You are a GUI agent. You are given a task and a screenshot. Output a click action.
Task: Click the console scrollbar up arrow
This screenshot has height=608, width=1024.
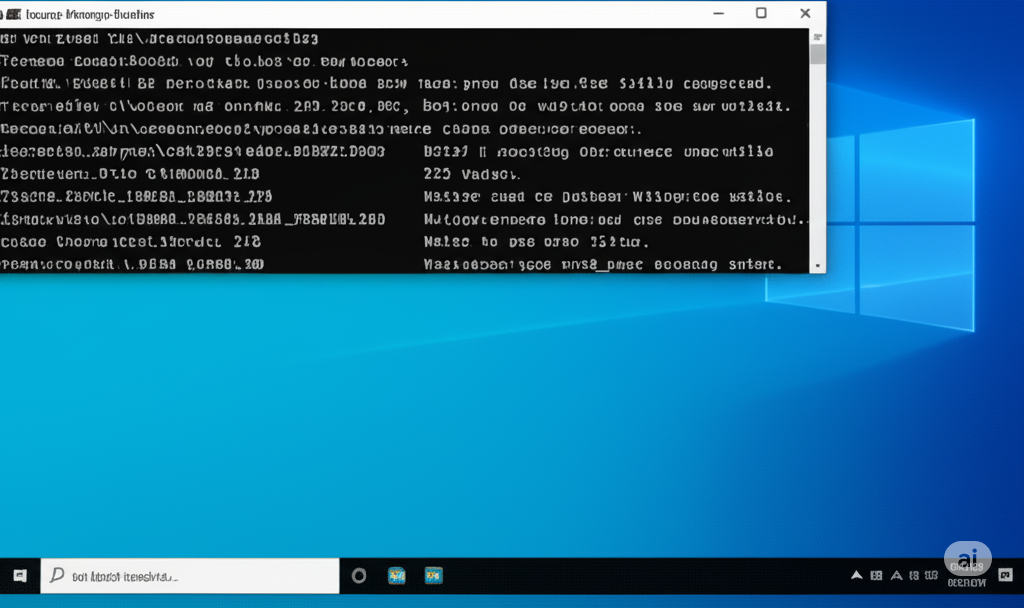(x=818, y=37)
